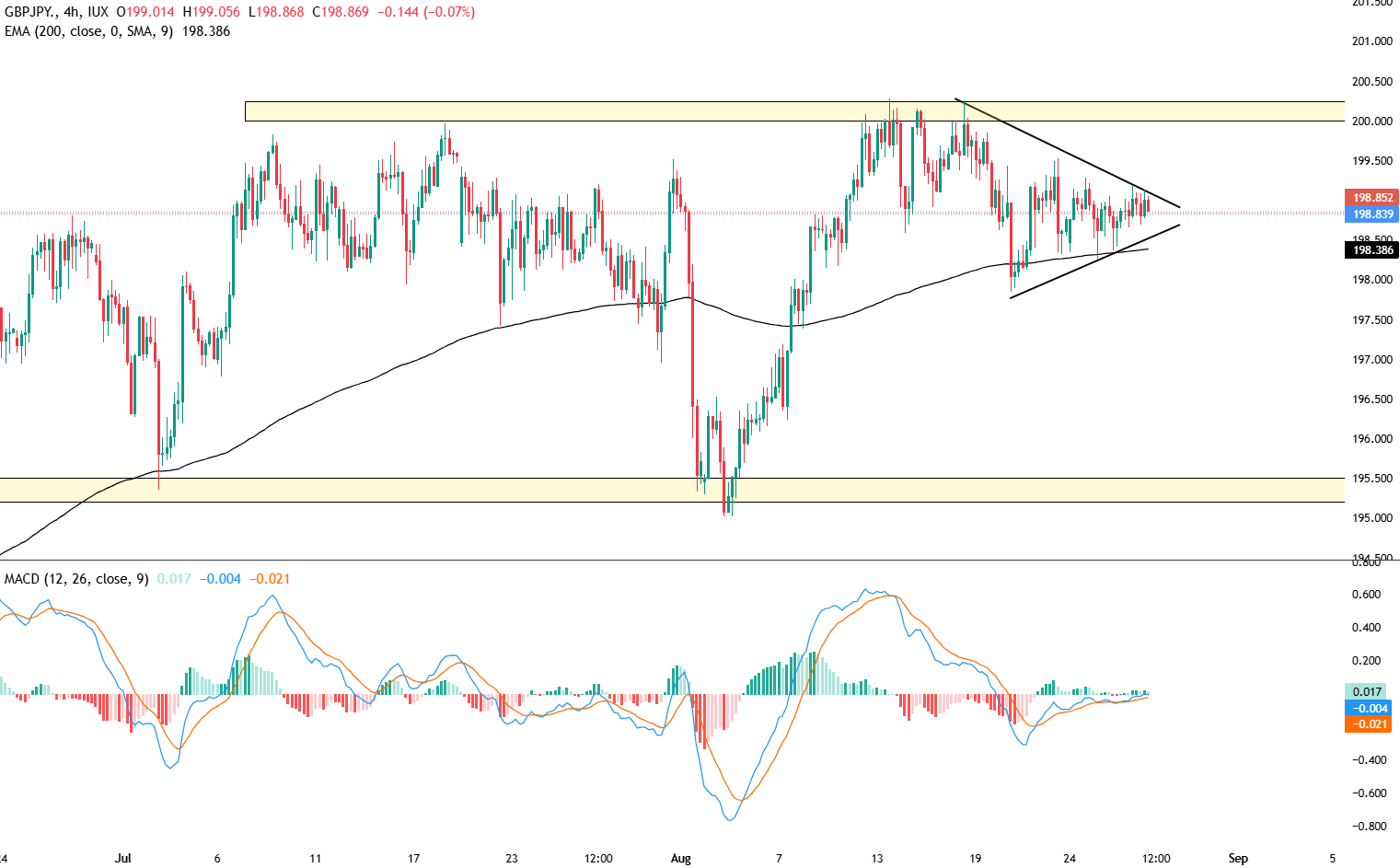
Task: Click the blue 198.839 last-price label
Action: tap(1373, 214)
